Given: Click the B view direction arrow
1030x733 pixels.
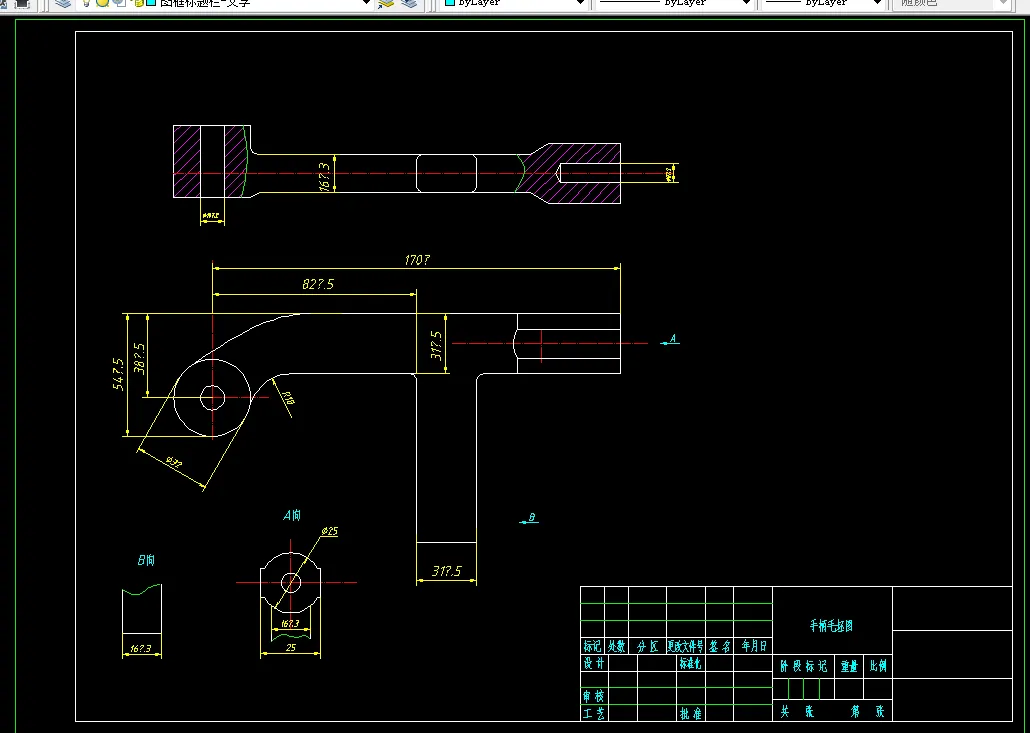Looking at the screenshot, I should 529,519.
